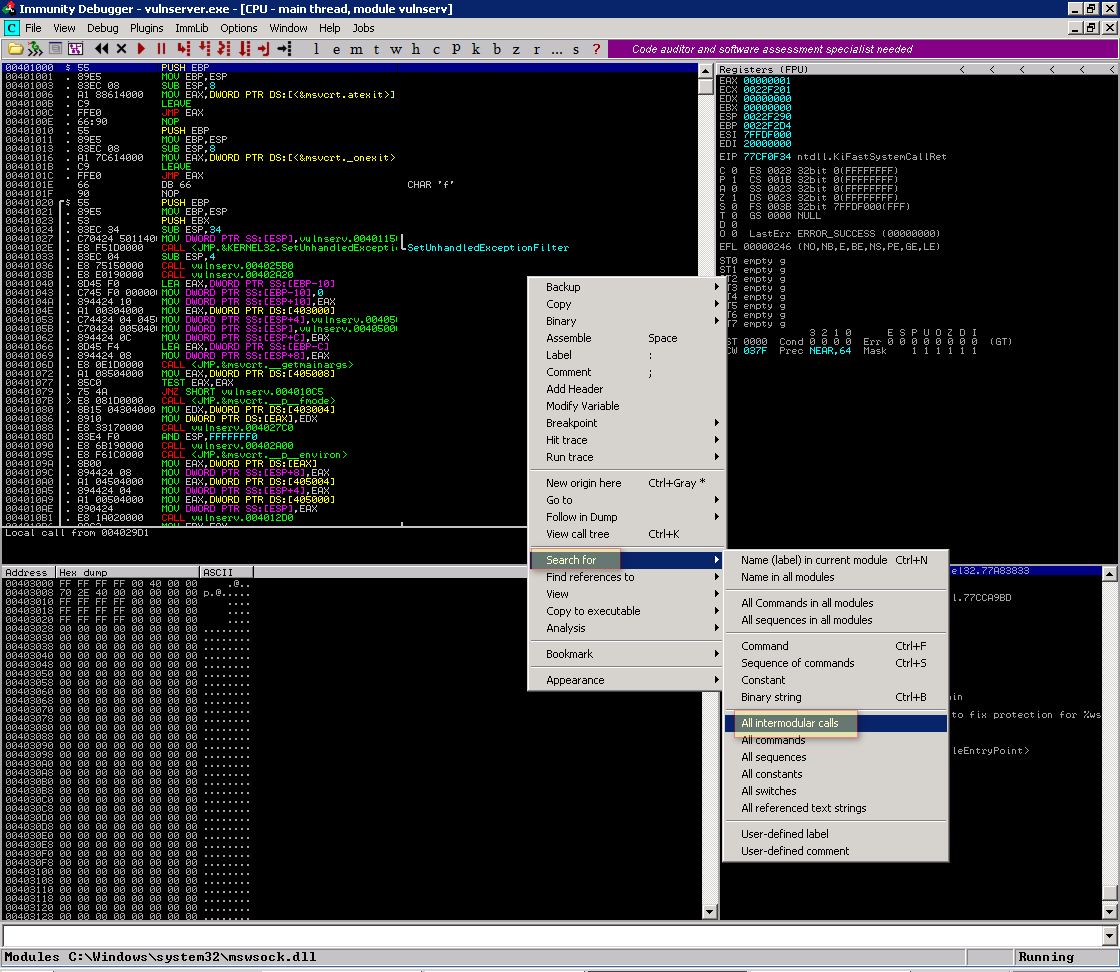
Task: Expand the Hit trace submenu
Action: tap(626, 440)
